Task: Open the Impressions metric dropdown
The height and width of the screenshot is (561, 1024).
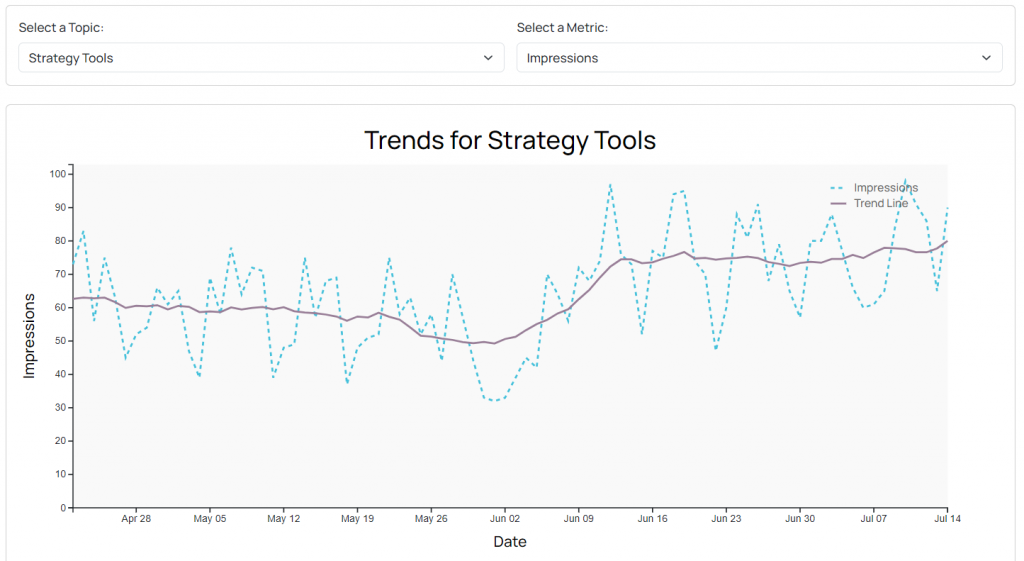Action: pos(758,58)
